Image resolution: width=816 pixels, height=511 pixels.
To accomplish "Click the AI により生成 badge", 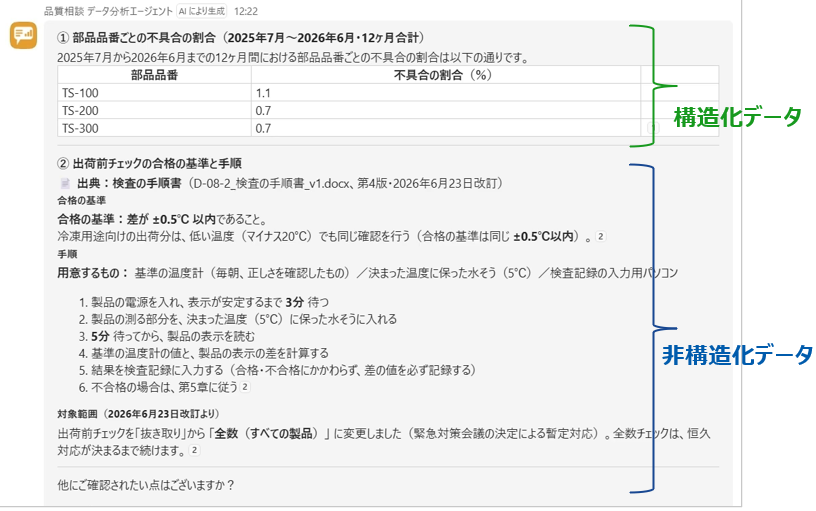I will (x=202, y=11).
